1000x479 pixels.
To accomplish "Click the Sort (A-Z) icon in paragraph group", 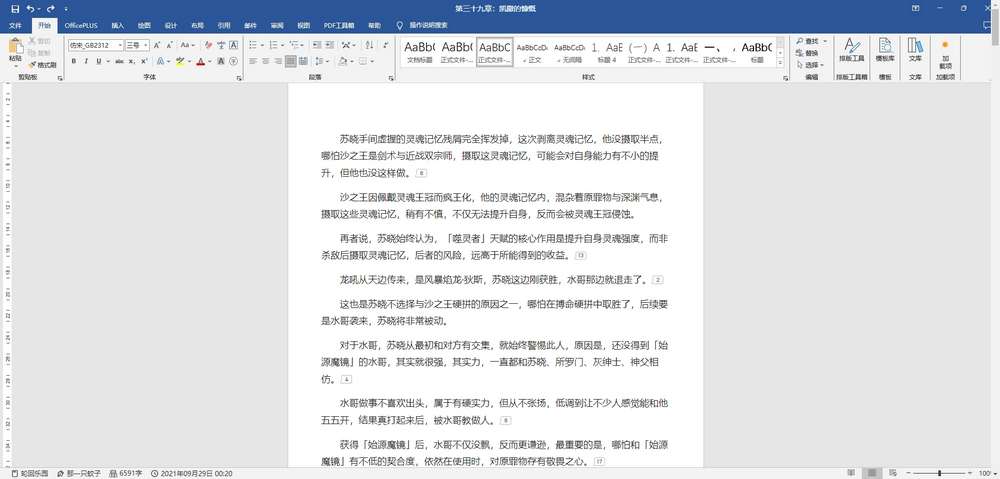I will pos(371,45).
